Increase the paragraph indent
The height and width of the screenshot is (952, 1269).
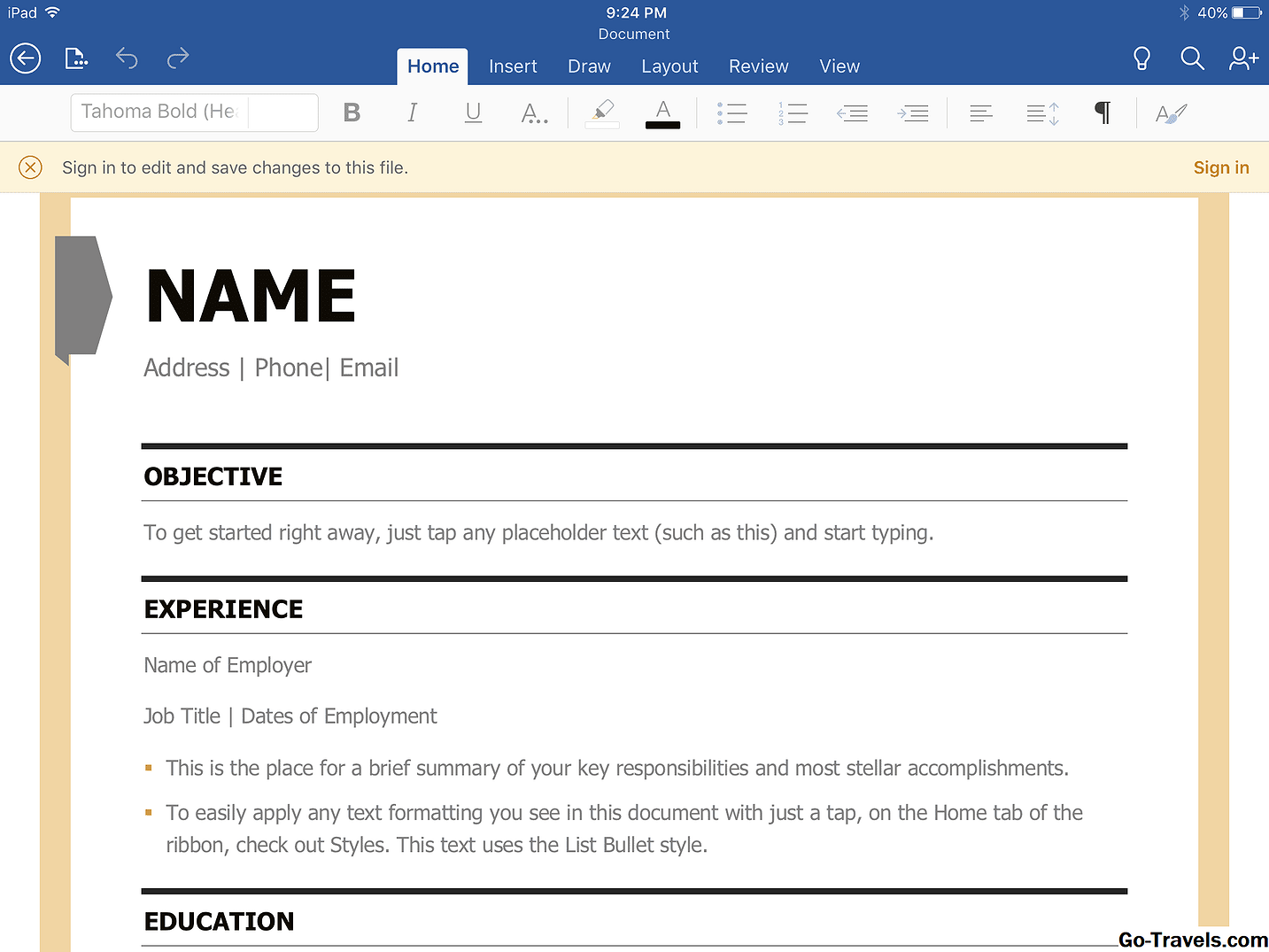tap(912, 113)
